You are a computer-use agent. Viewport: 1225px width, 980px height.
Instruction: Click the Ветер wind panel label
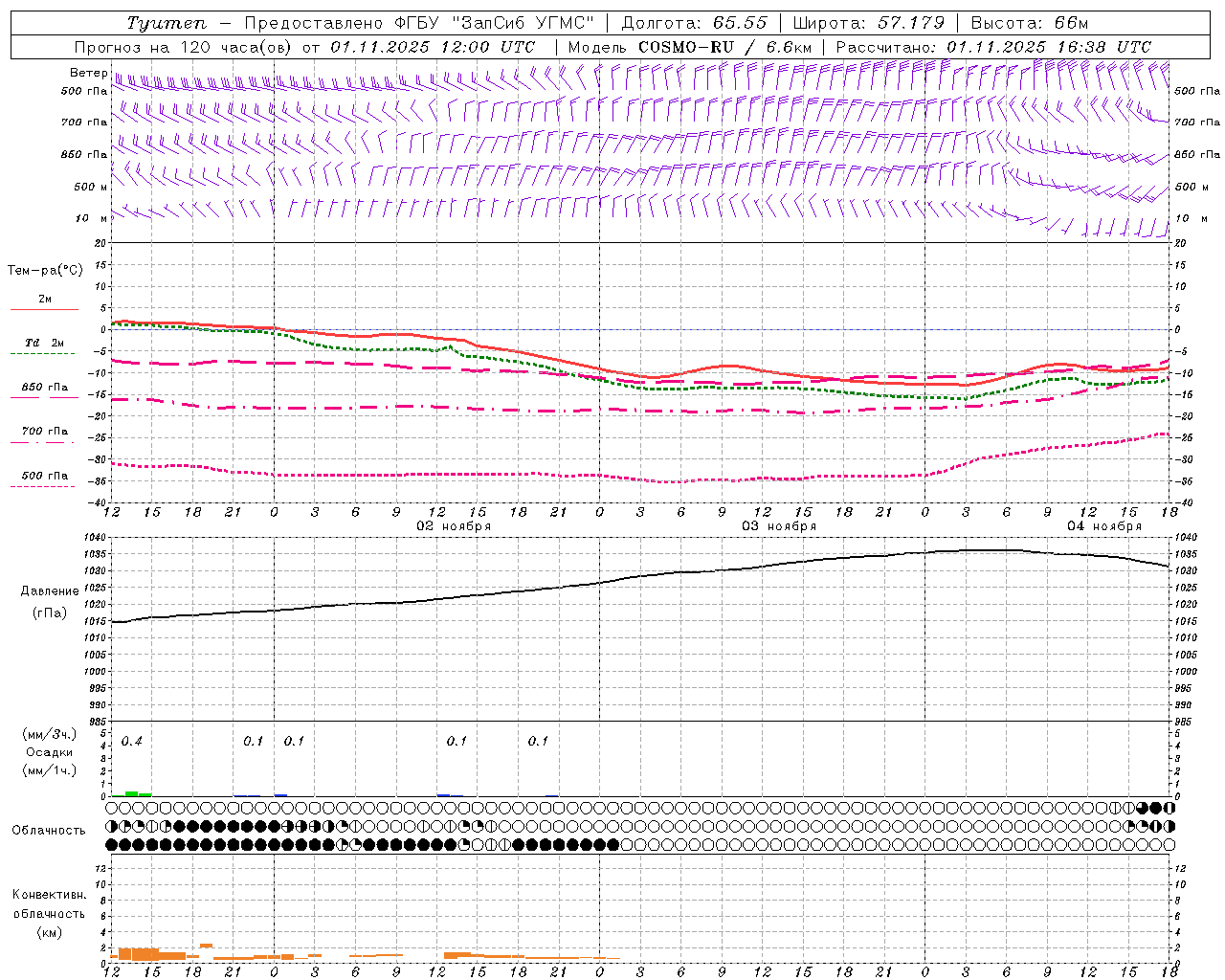[x=88, y=73]
